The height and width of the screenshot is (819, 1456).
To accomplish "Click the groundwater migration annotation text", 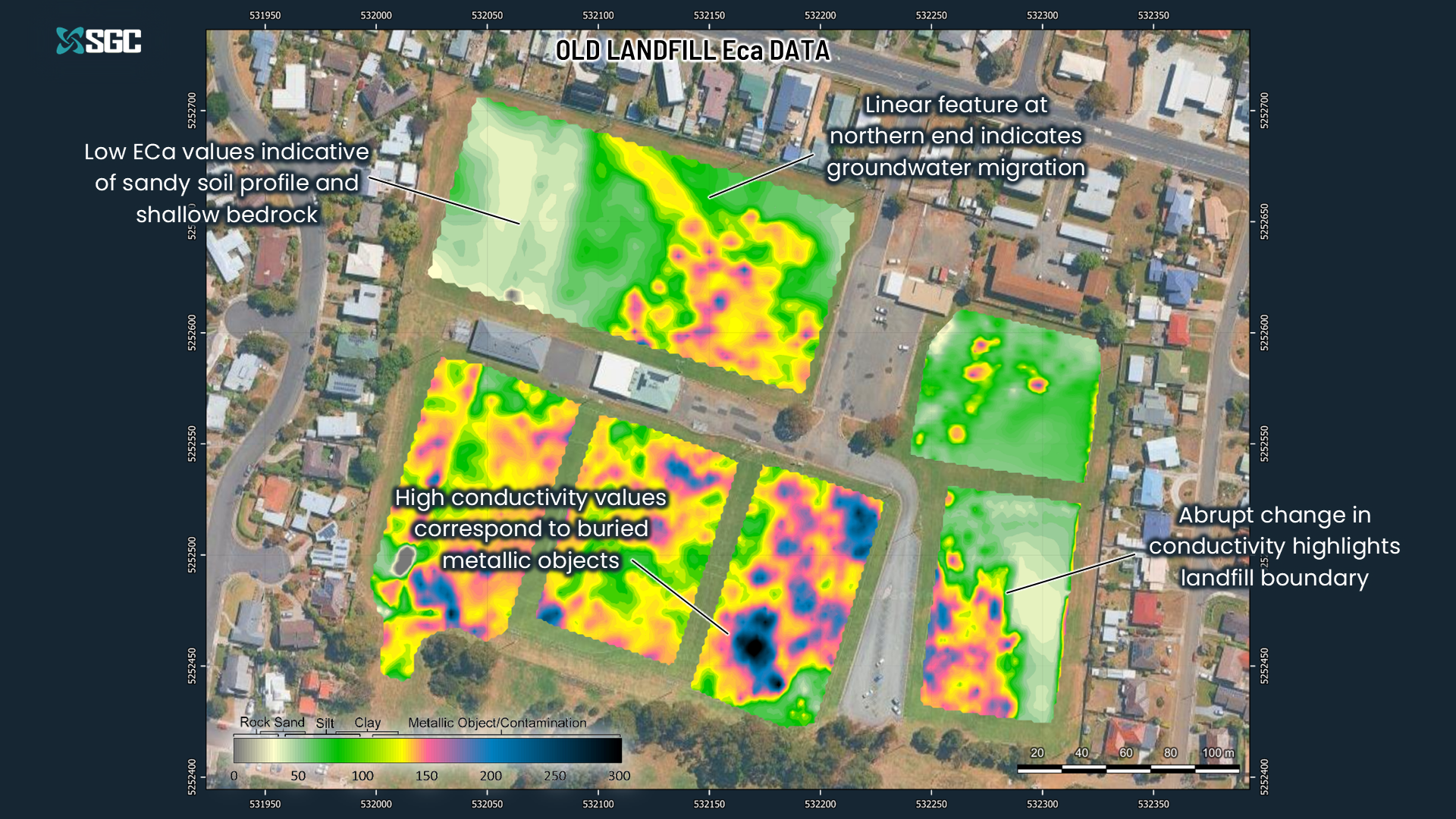I will (x=955, y=136).
